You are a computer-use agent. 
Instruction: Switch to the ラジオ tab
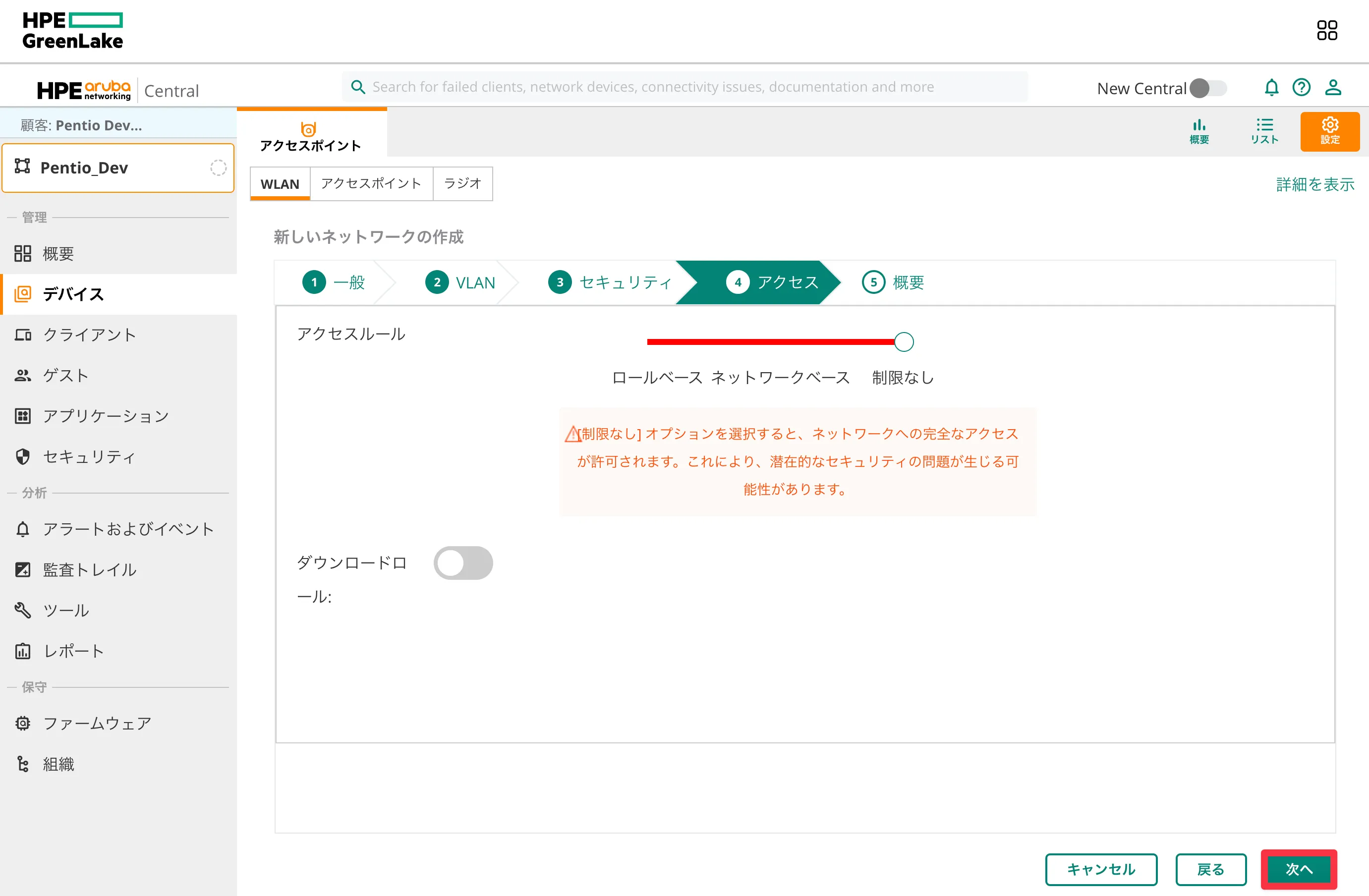coord(462,183)
